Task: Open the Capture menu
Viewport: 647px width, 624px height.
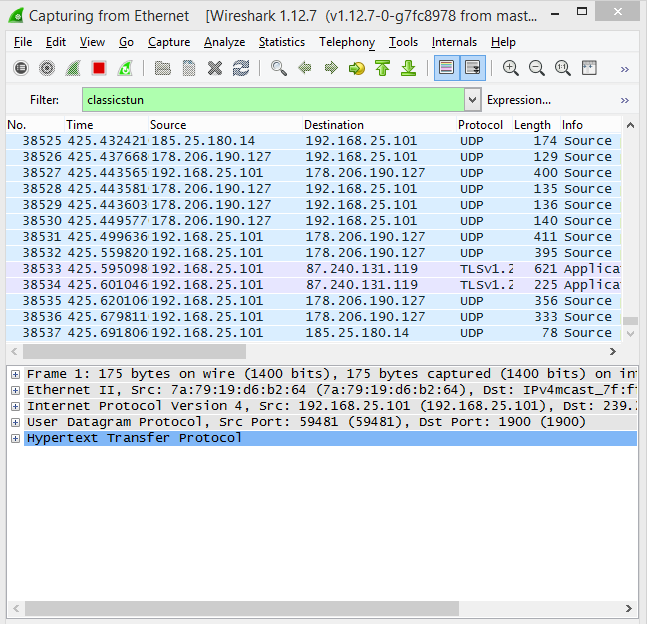Action: (169, 42)
